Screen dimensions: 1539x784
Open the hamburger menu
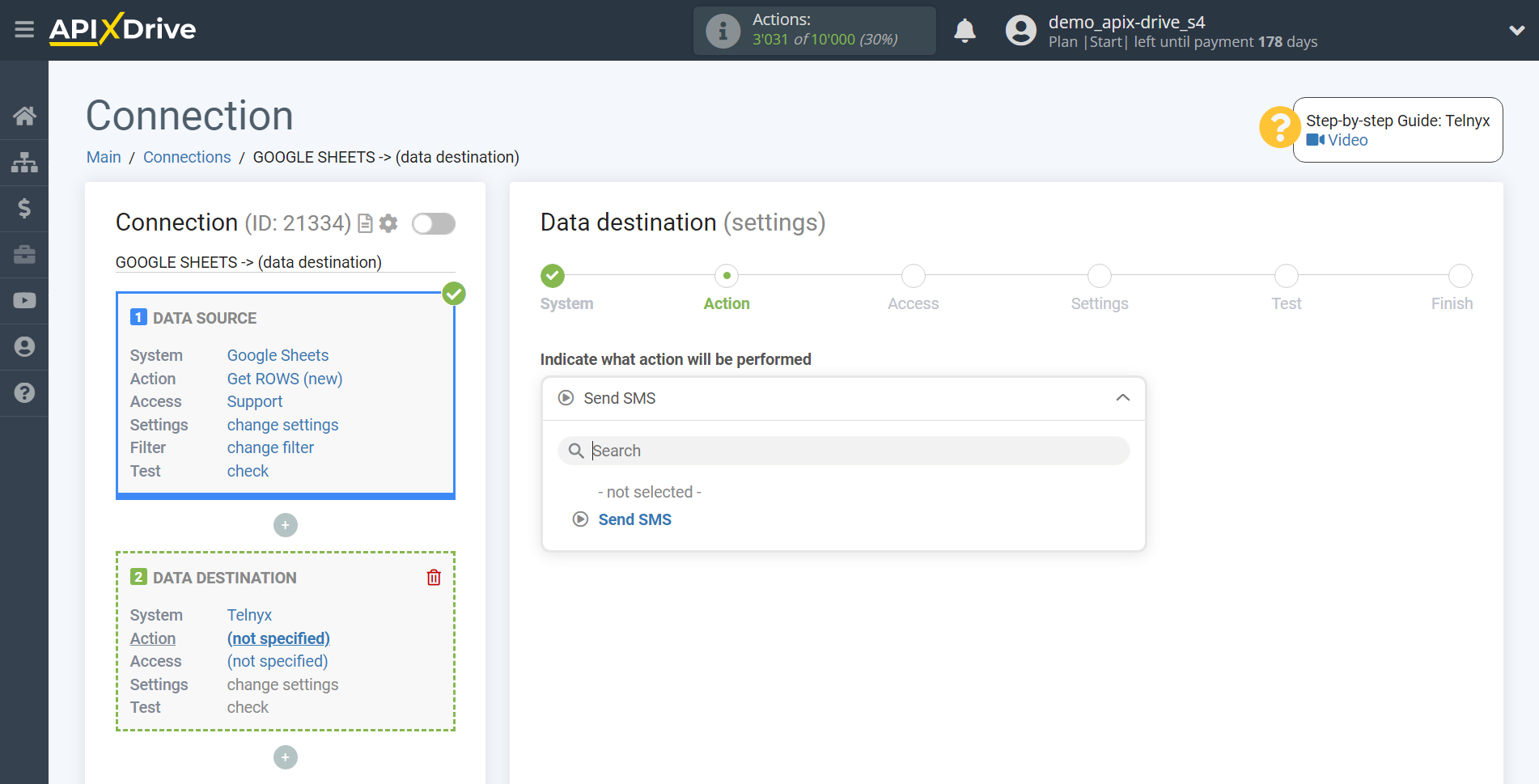24,30
